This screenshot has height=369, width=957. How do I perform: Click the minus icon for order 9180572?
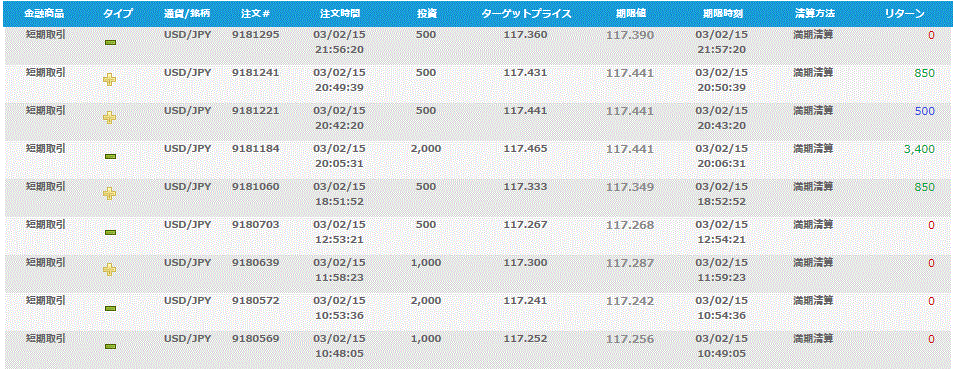pyautogui.click(x=110, y=309)
